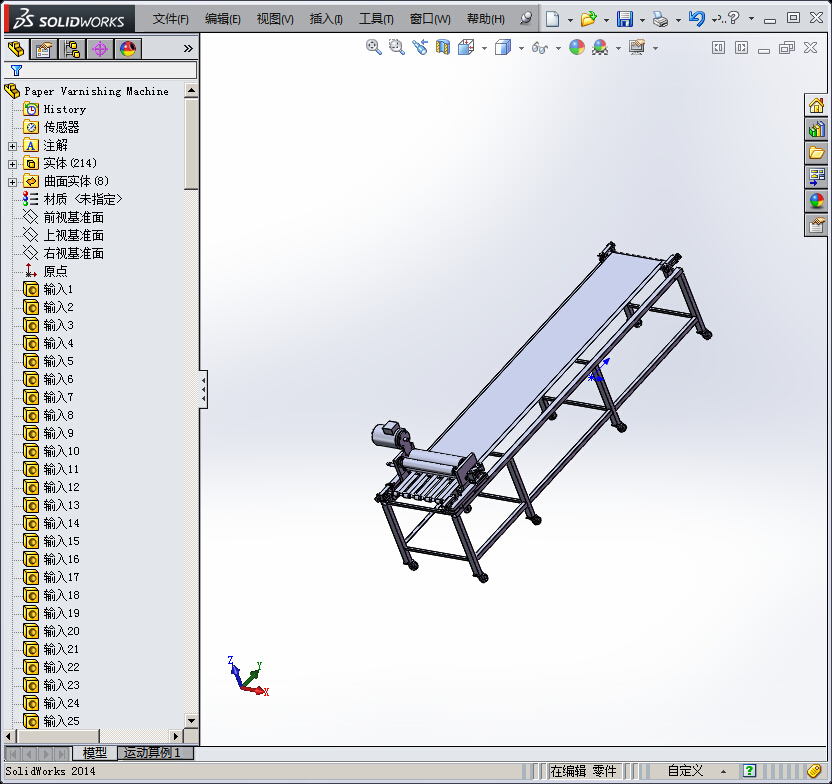Click Open file folder icon
This screenshot has height=784, width=832.
pyautogui.click(x=588, y=19)
